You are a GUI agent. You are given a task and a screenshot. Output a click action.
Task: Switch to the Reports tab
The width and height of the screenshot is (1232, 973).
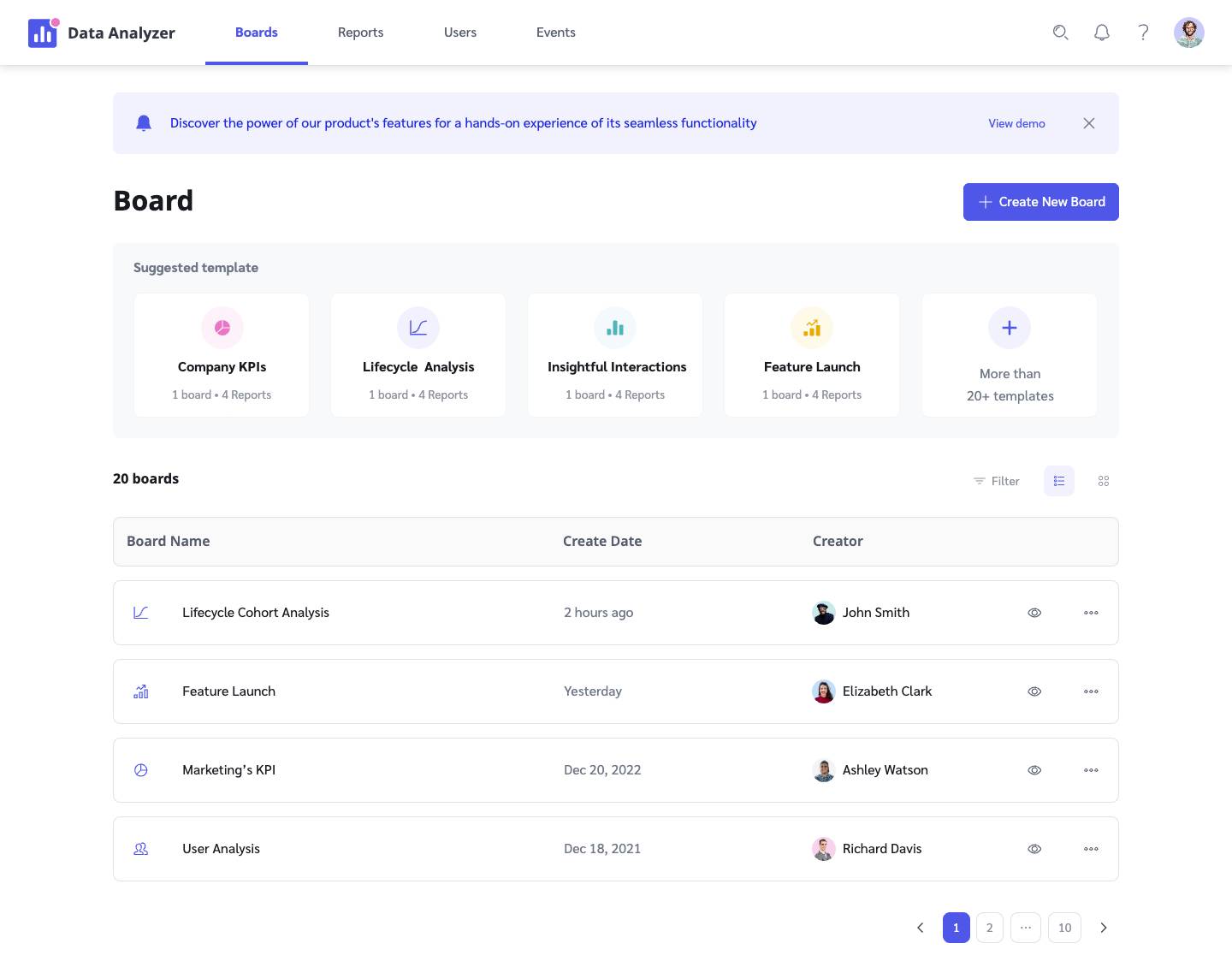[x=360, y=33]
